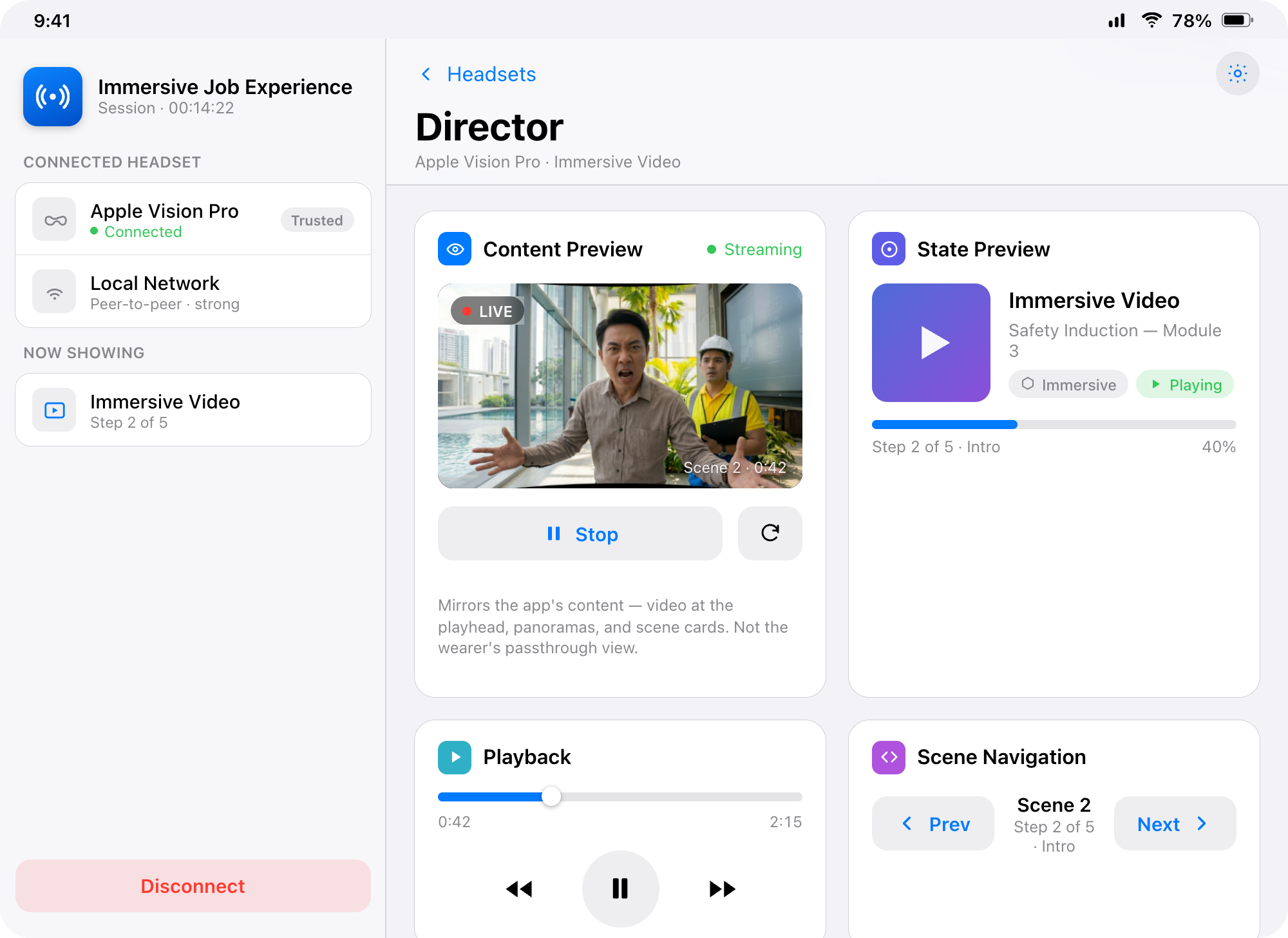Image resolution: width=1288 pixels, height=938 pixels.
Task: Click the 0:42 elapsed time label
Action: point(454,822)
